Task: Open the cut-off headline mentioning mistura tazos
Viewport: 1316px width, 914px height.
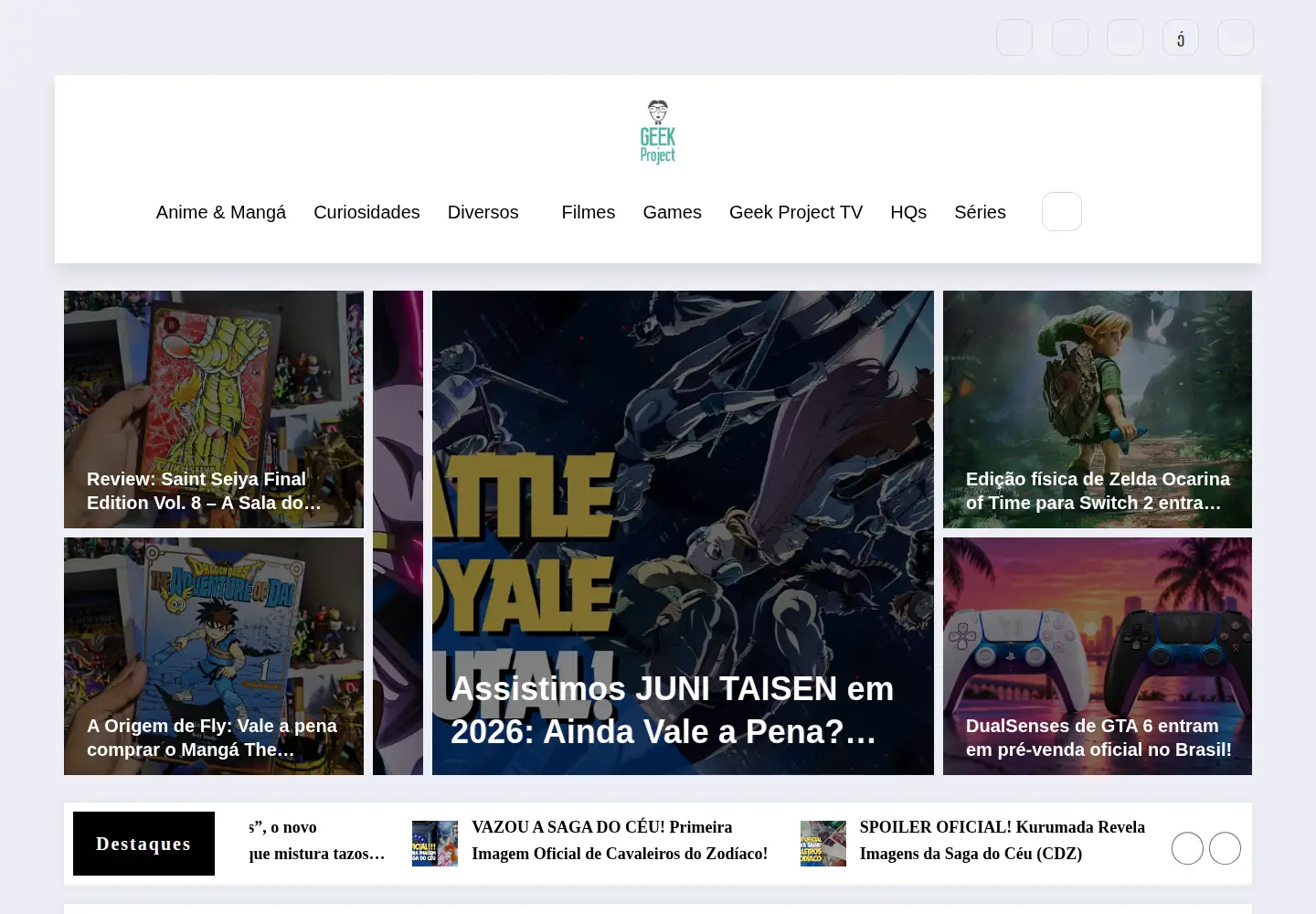Action: click(x=316, y=840)
